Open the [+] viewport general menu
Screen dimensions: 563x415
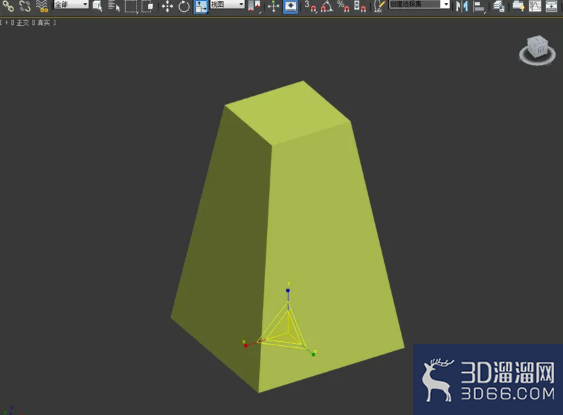point(6,23)
